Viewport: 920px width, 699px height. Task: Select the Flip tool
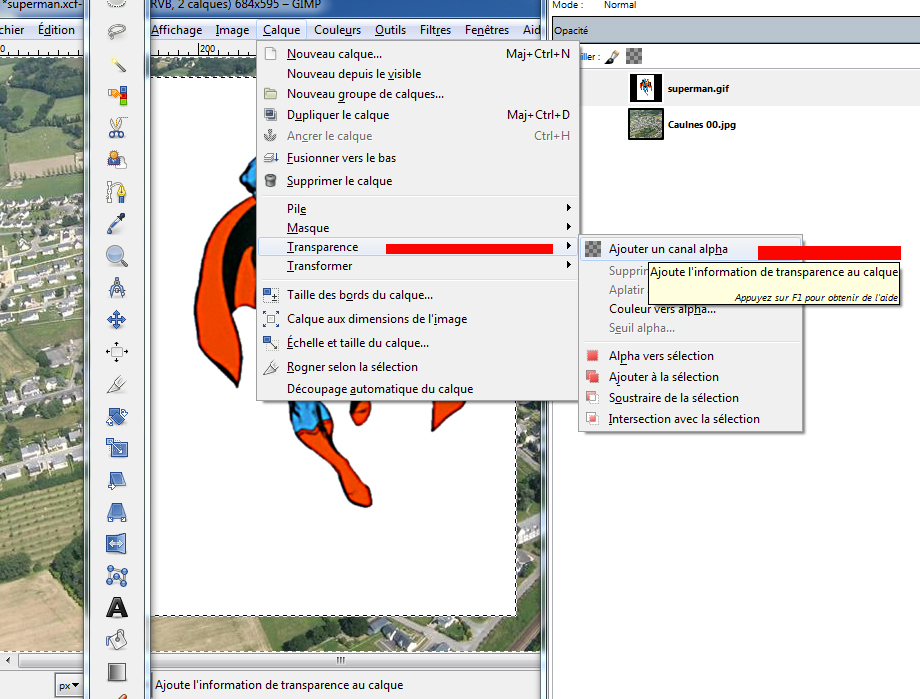coord(117,544)
